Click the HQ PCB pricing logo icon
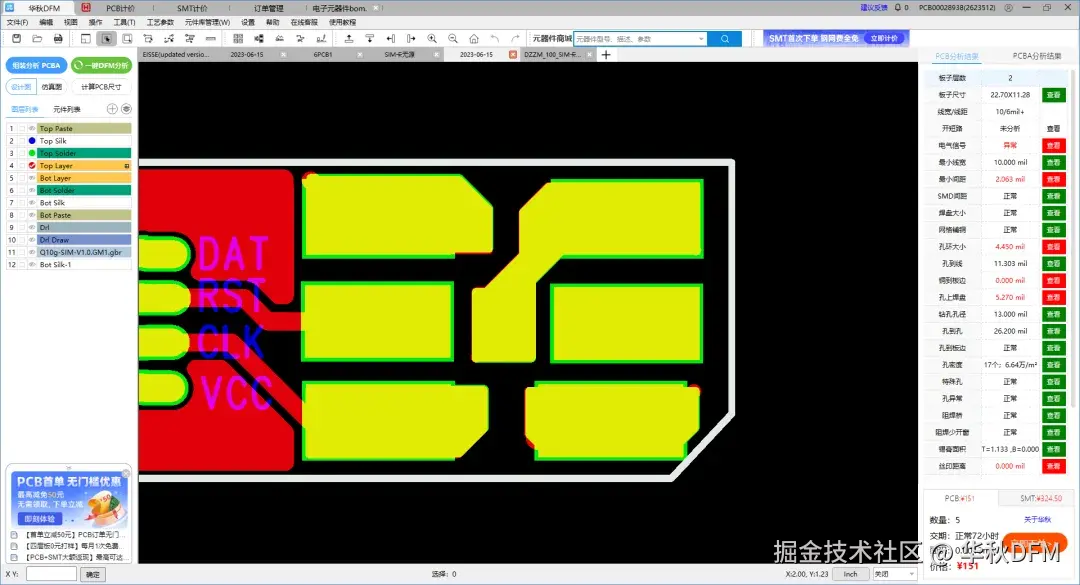The width and height of the screenshot is (1080, 585). [x=86, y=8]
